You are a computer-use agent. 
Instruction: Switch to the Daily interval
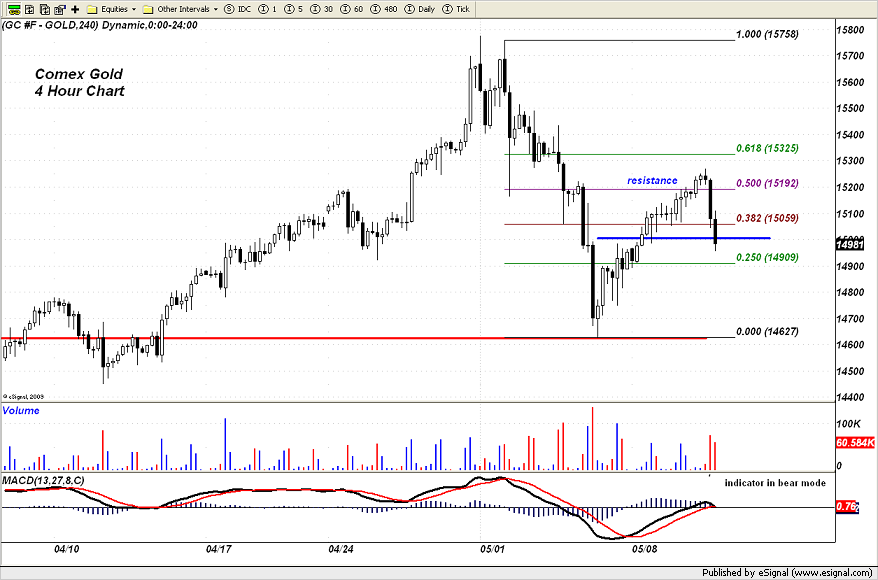tap(420, 9)
